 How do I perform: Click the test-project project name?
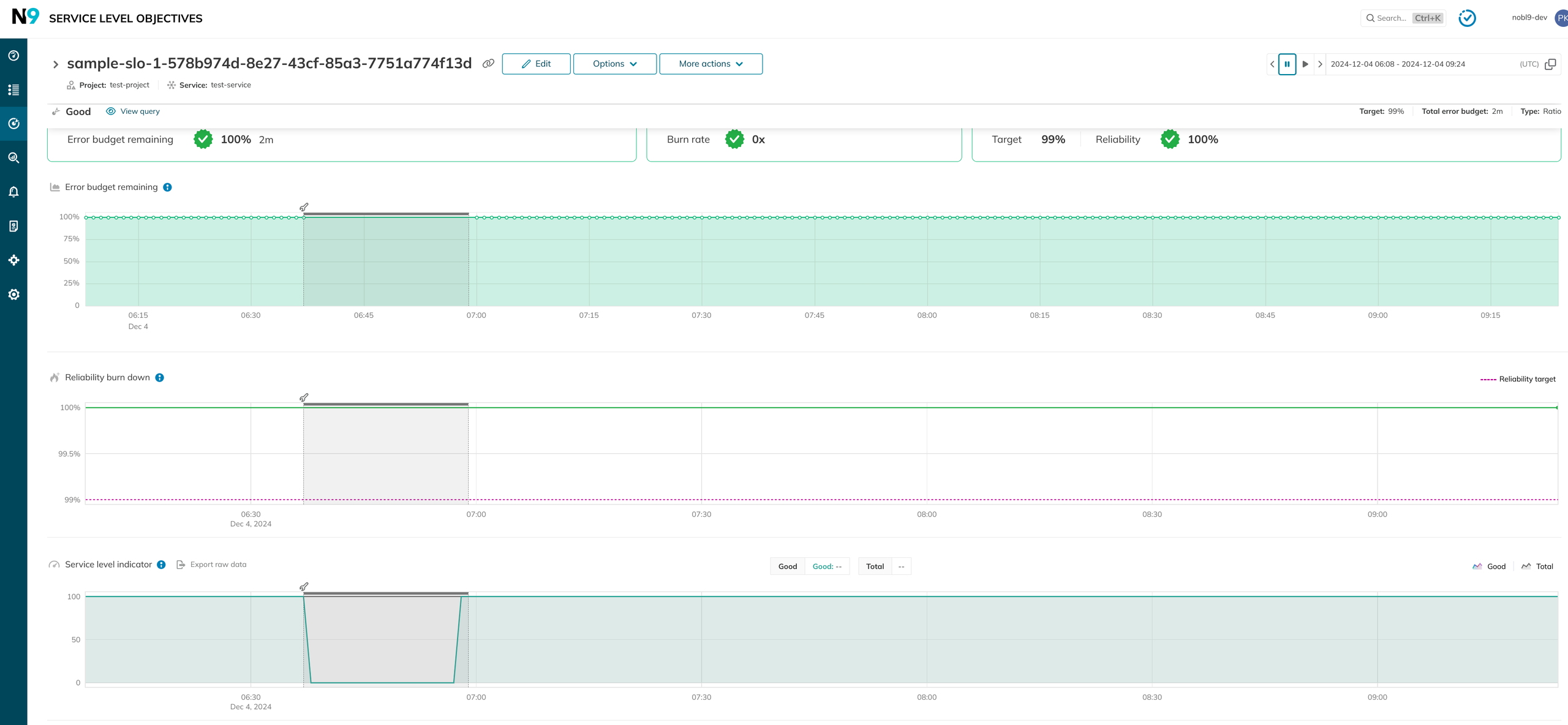129,85
